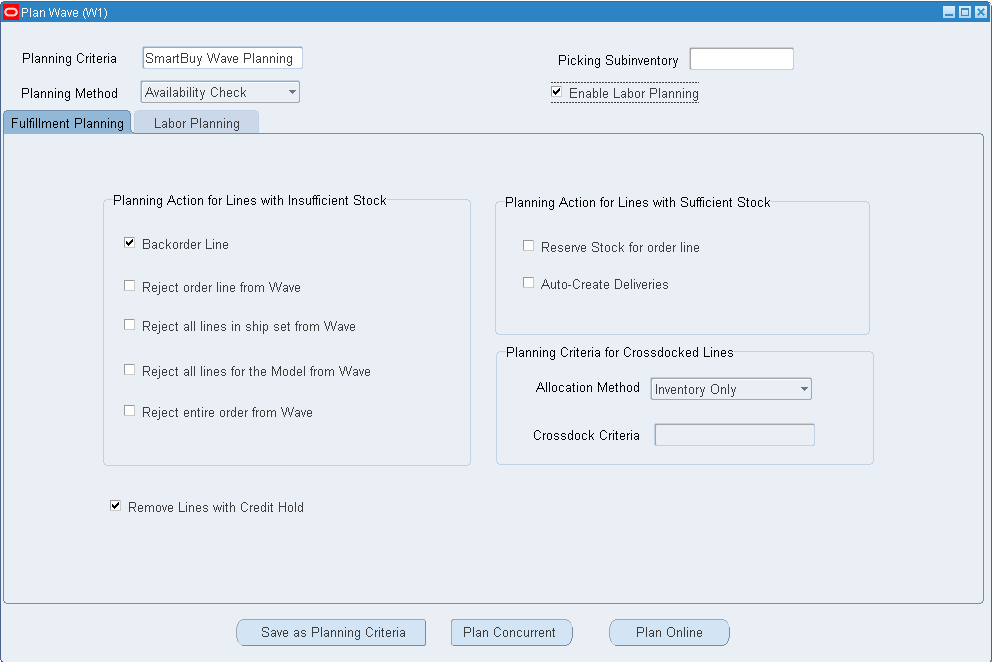Viewport: 992px width, 662px height.
Task: Click the Planning Action for Lines with Insufficient Stock heading
Action: pos(249,201)
